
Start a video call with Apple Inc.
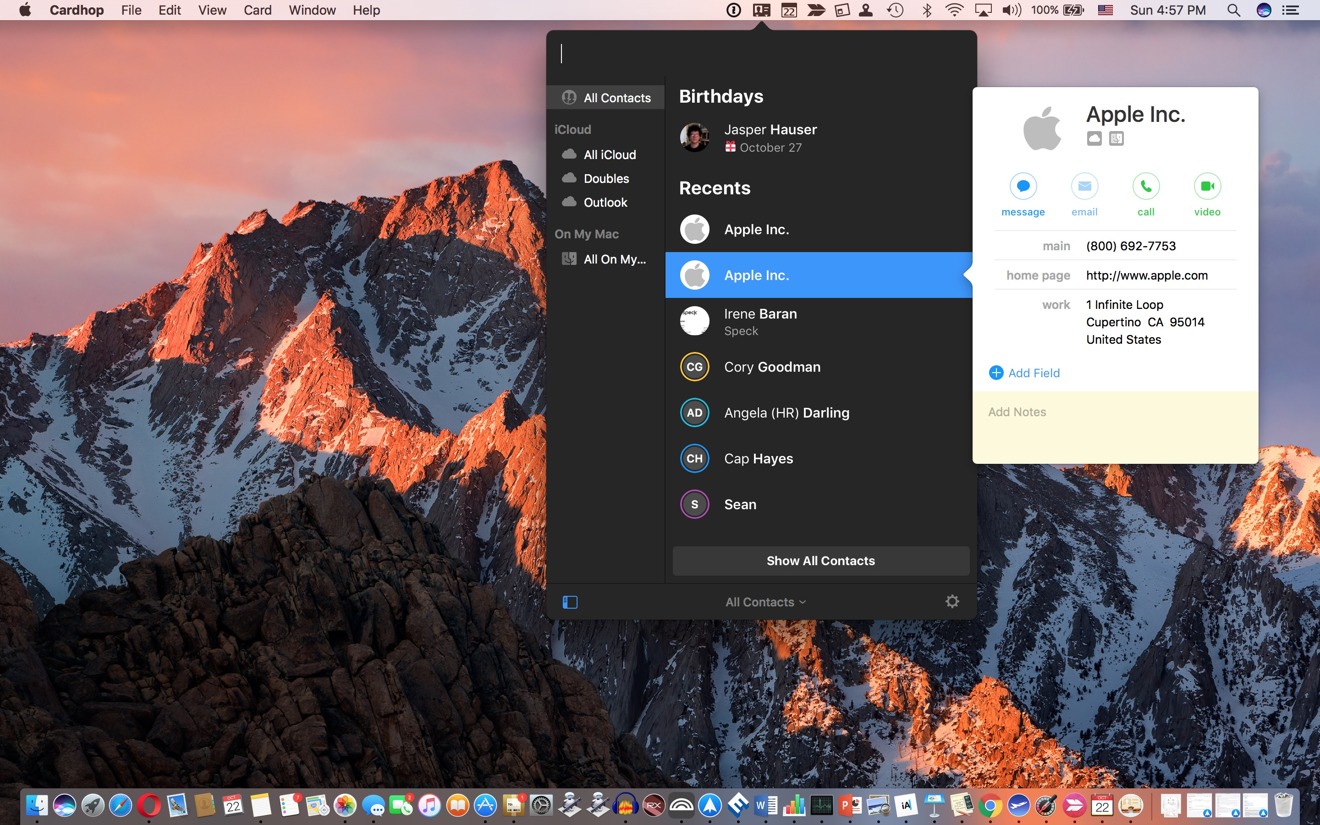tap(1207, 186)
